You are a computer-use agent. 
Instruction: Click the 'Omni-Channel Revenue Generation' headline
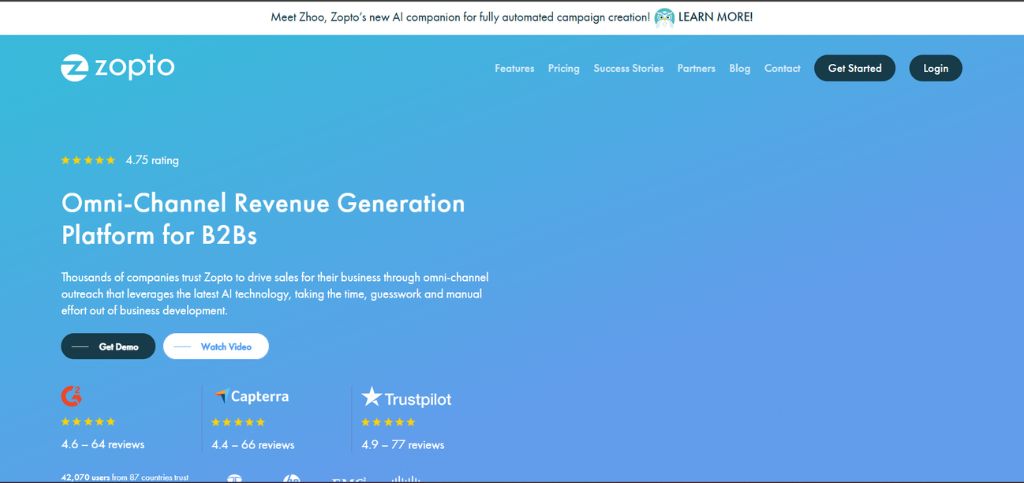pyautogui.click(x=263, y=219)
